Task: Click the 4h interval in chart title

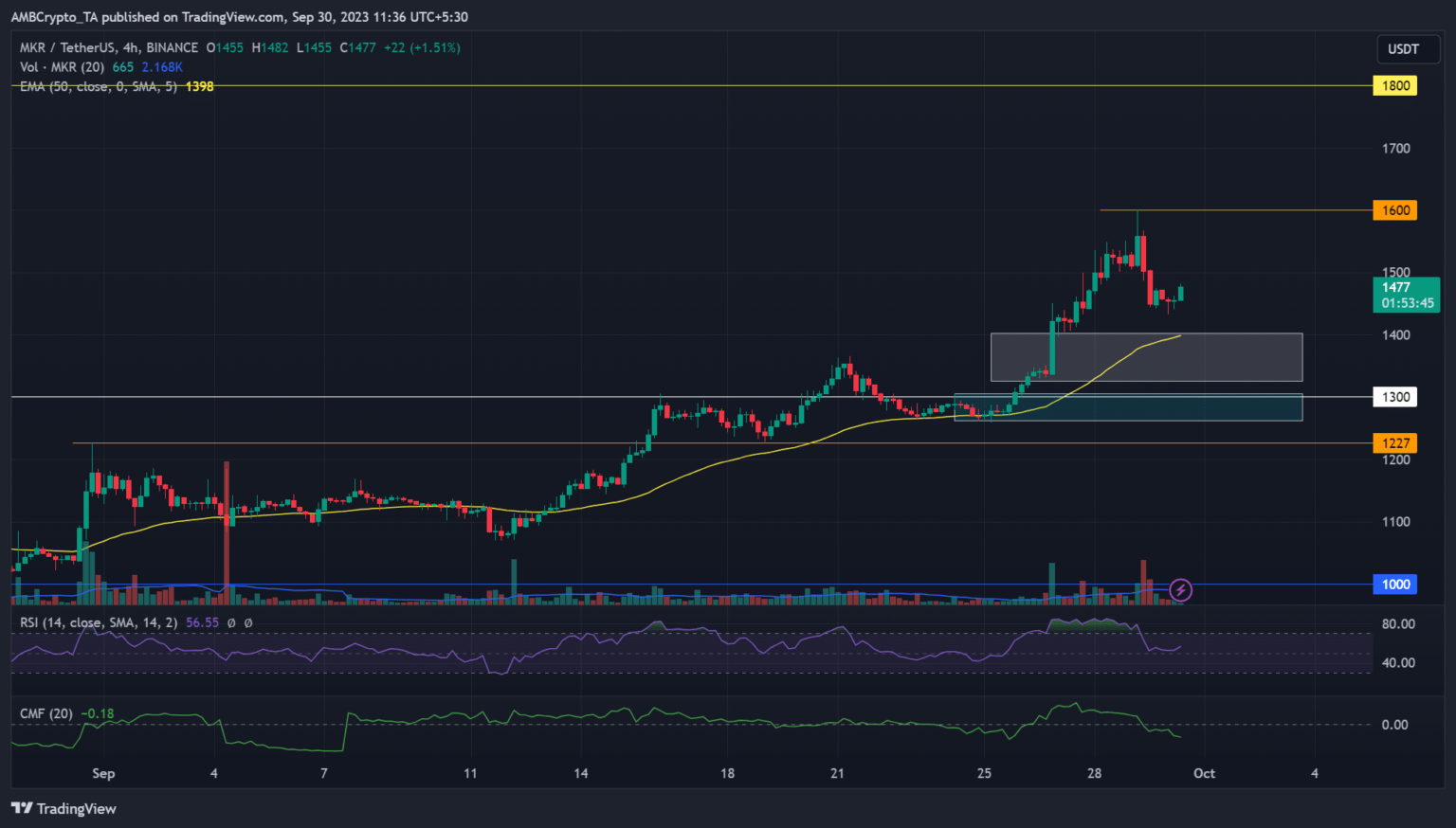Action: point(131,47)
